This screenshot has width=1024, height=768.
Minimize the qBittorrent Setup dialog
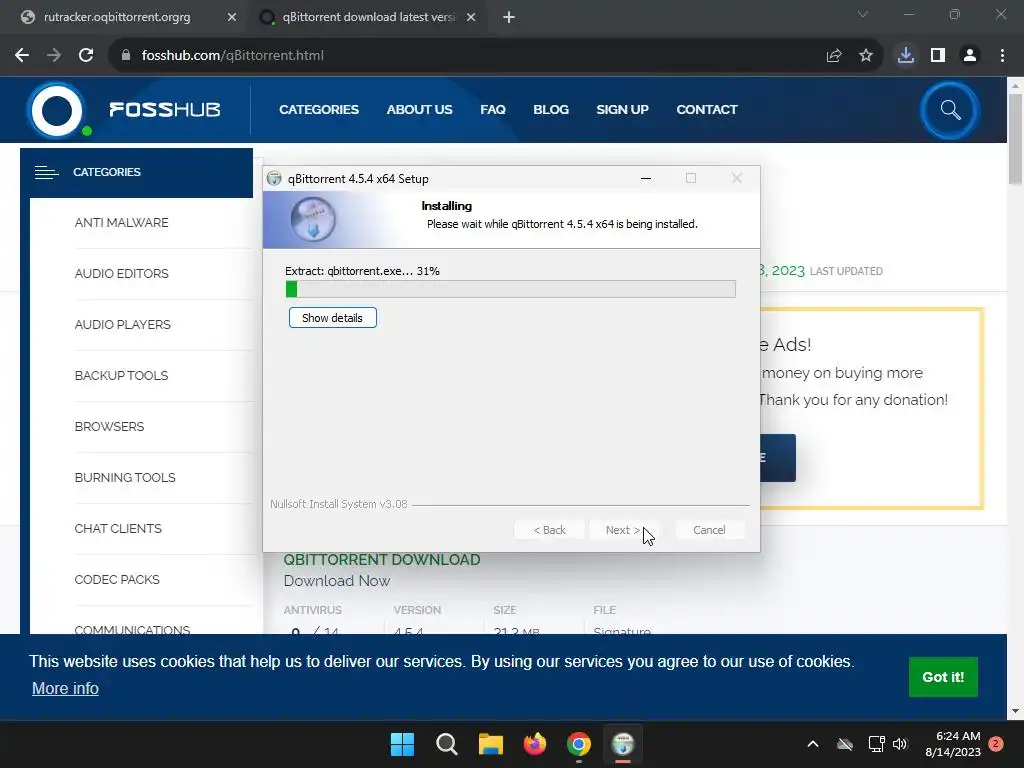(646, 178)
